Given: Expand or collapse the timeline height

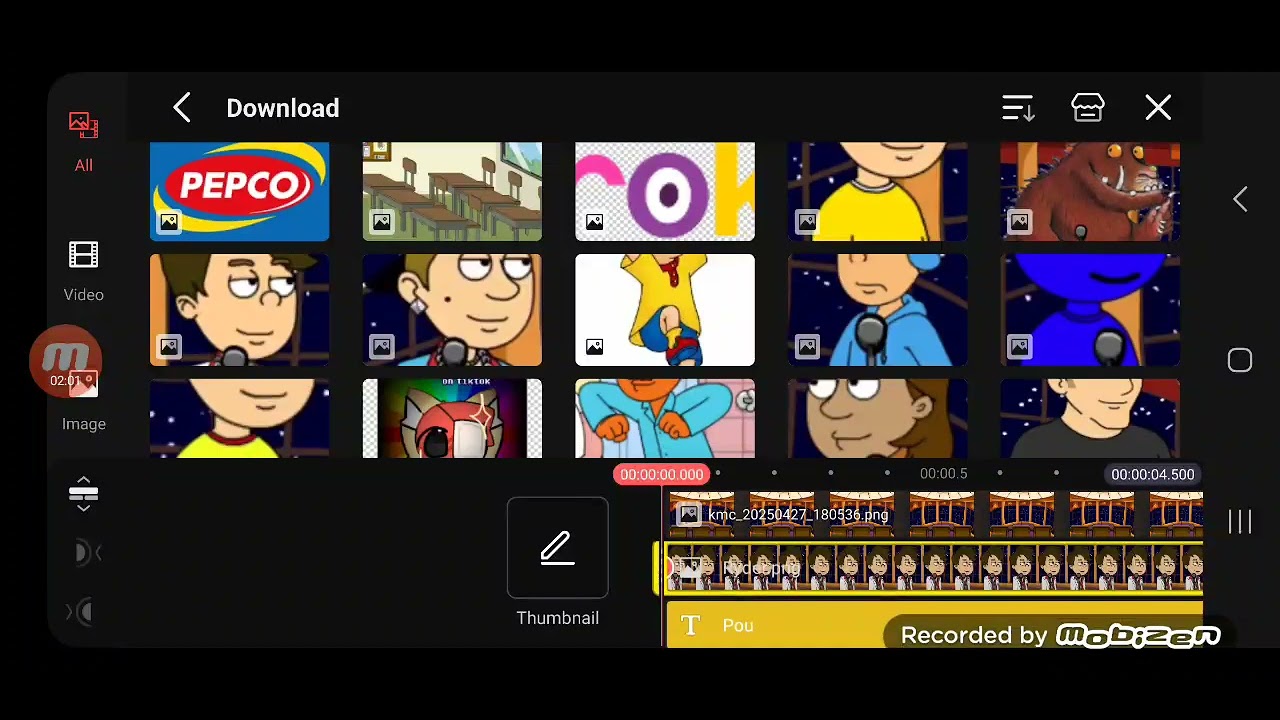Looking at the screenshot, I should [x=84, y=493].
